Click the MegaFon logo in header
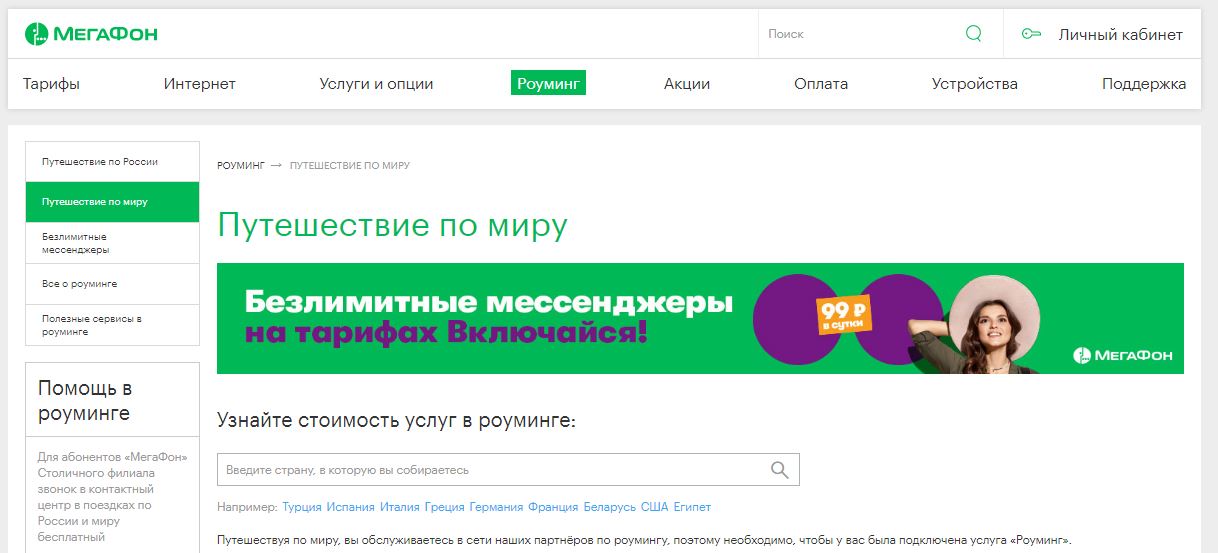This screenshot has width=1218, height=553. coord(91,34)
